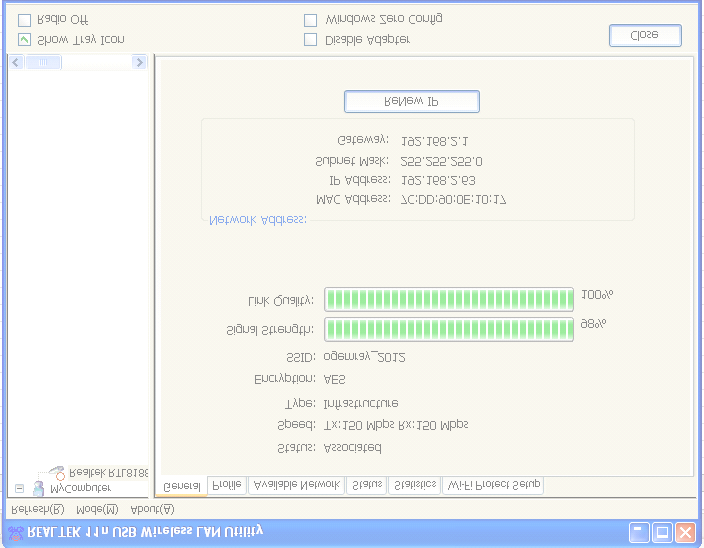704x548 pixels.
Task: Select the MyComputer computer icon
Action: pyautogui.click(x=39, y=488)
